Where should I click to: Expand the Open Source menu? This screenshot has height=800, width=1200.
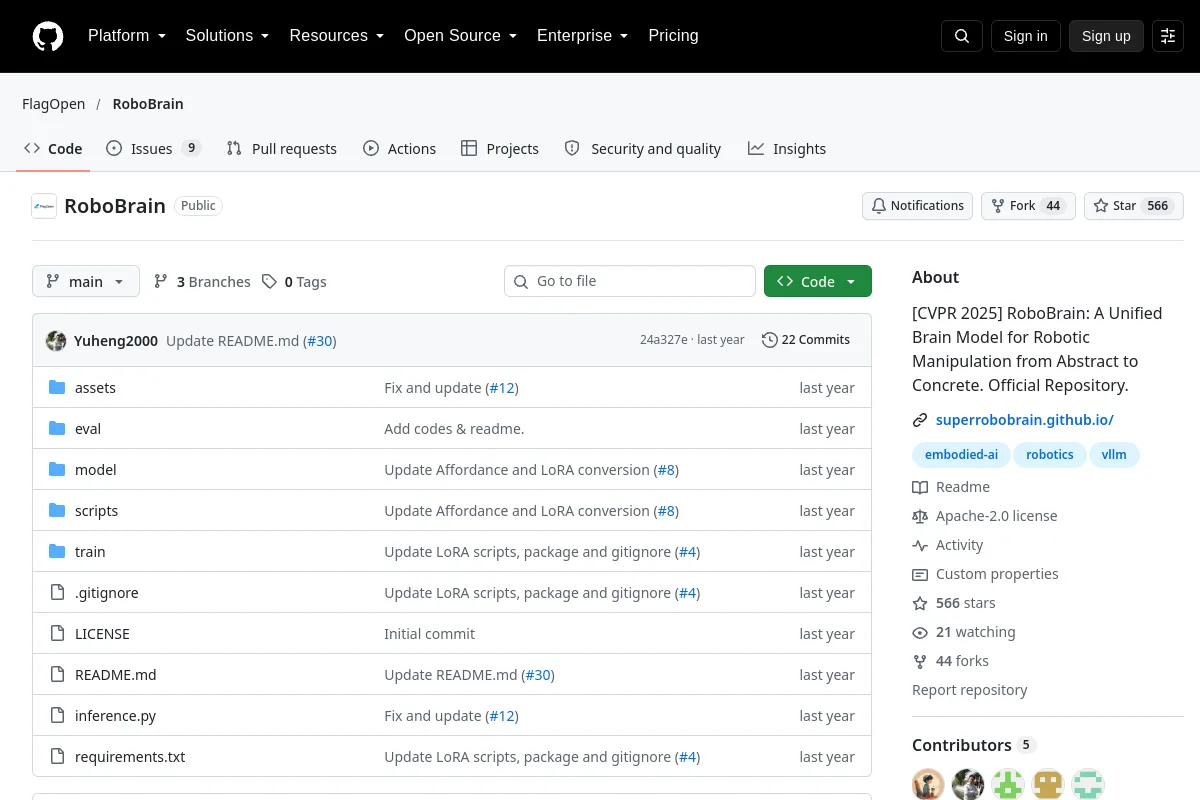[x=460, y=36]
